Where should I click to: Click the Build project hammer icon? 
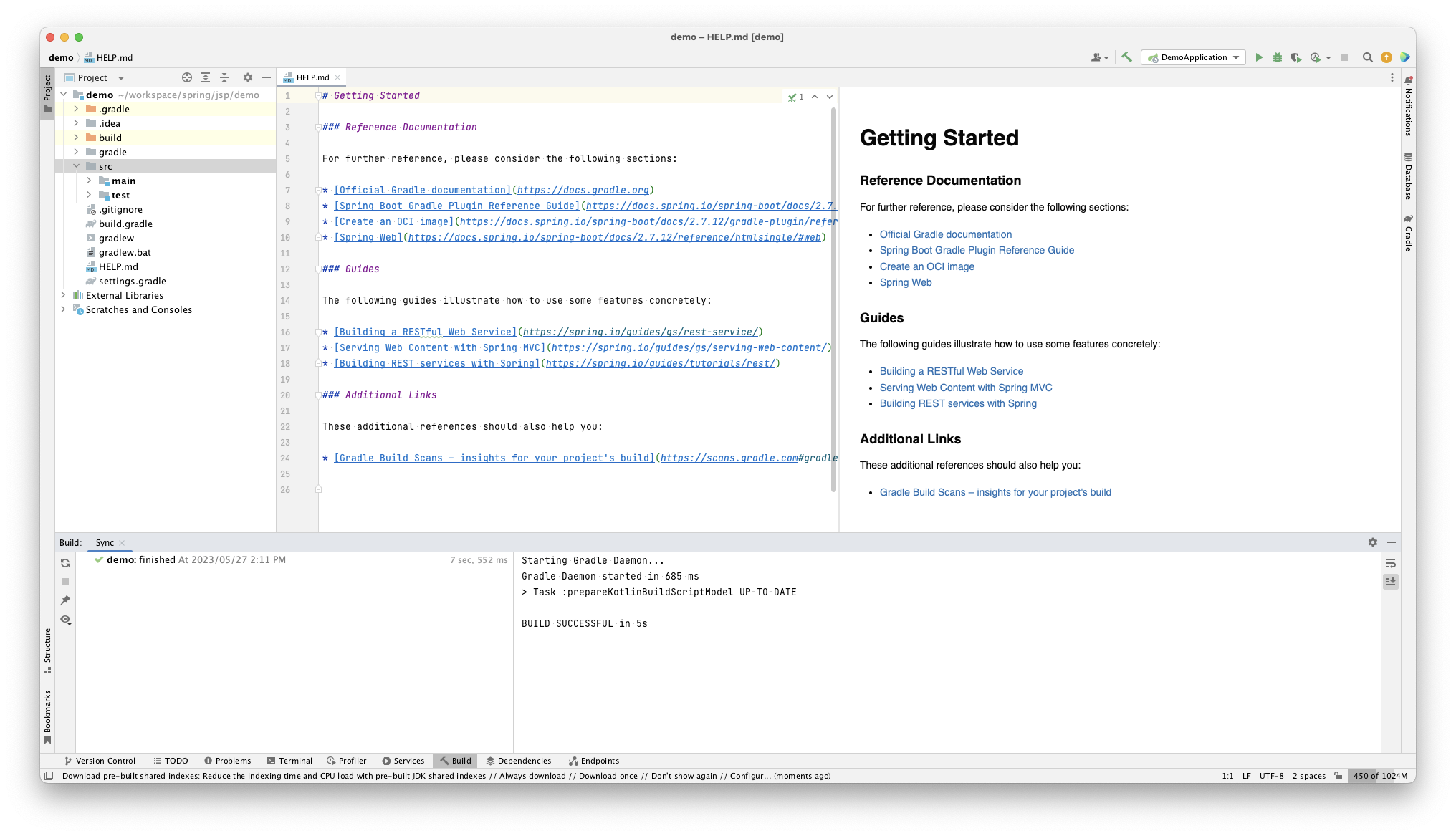tap(1127, 57)
